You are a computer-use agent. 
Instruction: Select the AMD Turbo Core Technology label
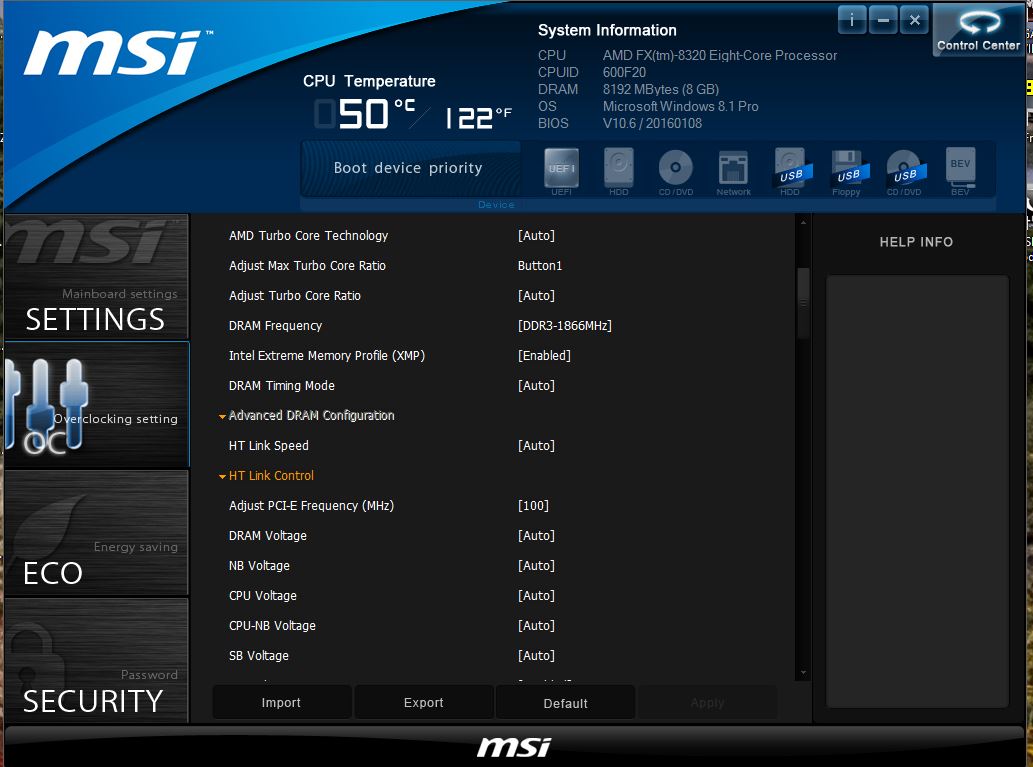pyautogui.click(x=308, y=236)
